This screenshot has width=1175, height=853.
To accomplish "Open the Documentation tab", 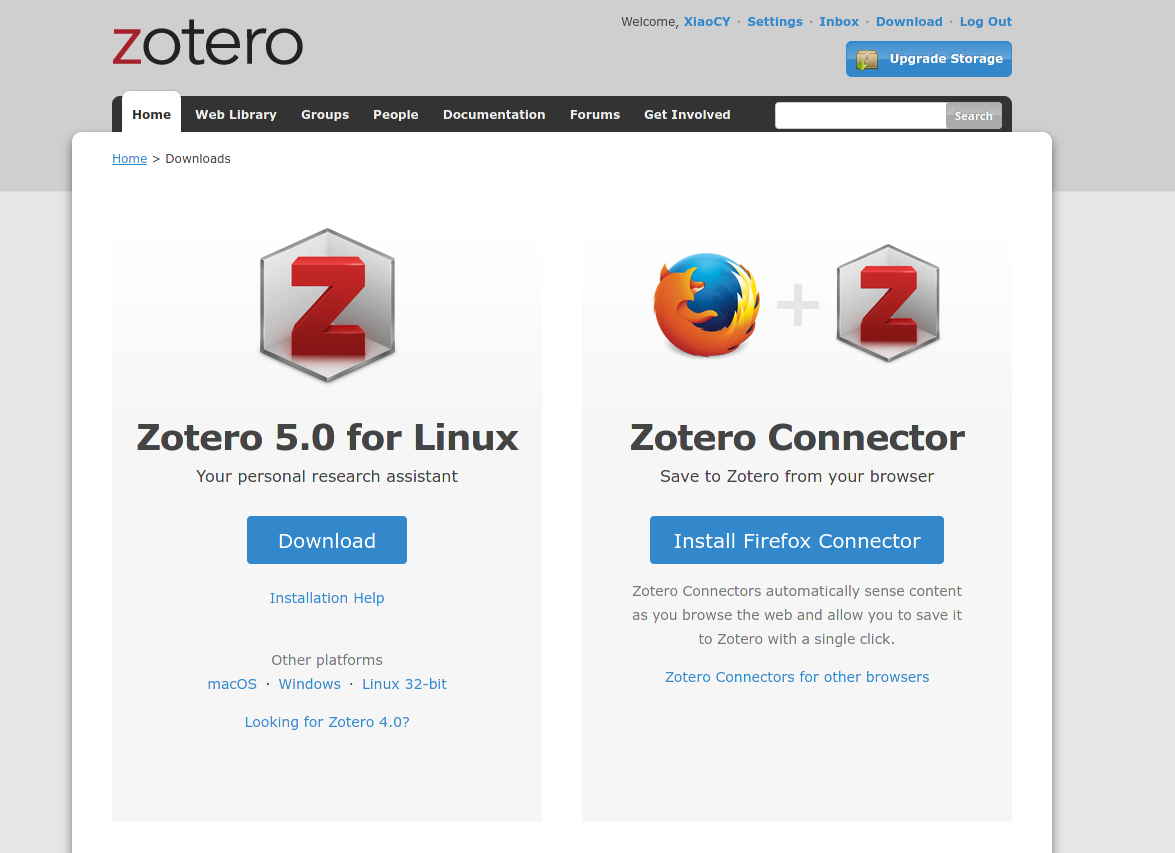I will pyautogui.click(x=494, y=115).
